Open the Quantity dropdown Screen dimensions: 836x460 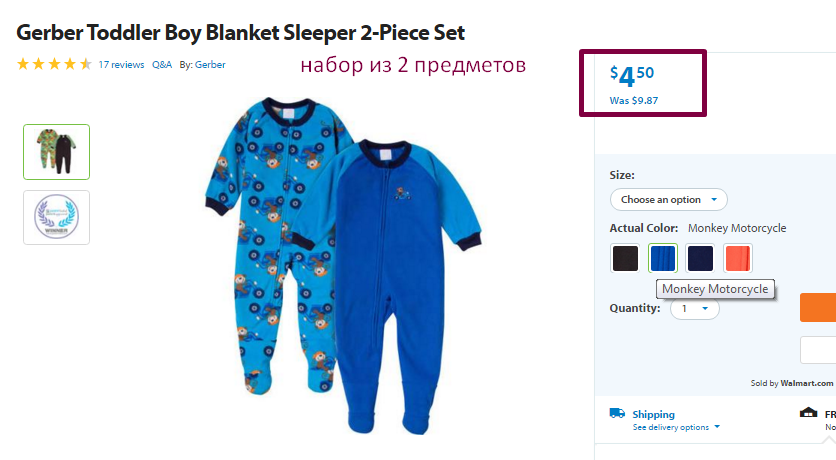[x=695, y=309]
